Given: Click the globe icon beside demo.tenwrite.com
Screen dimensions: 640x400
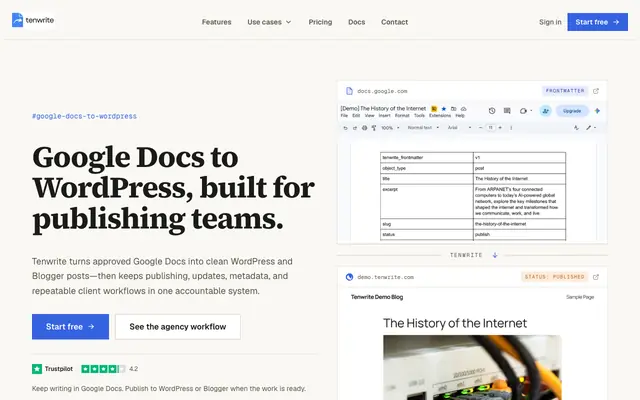Looking at the screenshot, I should pos(349,277).
